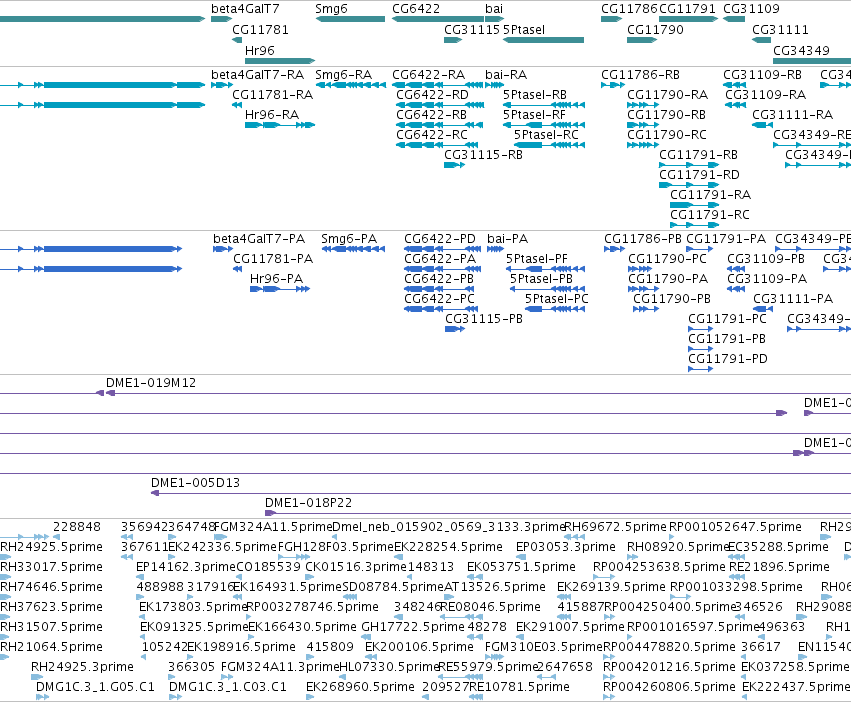The width and height of the screenshot is (851, 702).
Task: Click the RP001052647.5prime EST label
Action: tap(735, 527)
